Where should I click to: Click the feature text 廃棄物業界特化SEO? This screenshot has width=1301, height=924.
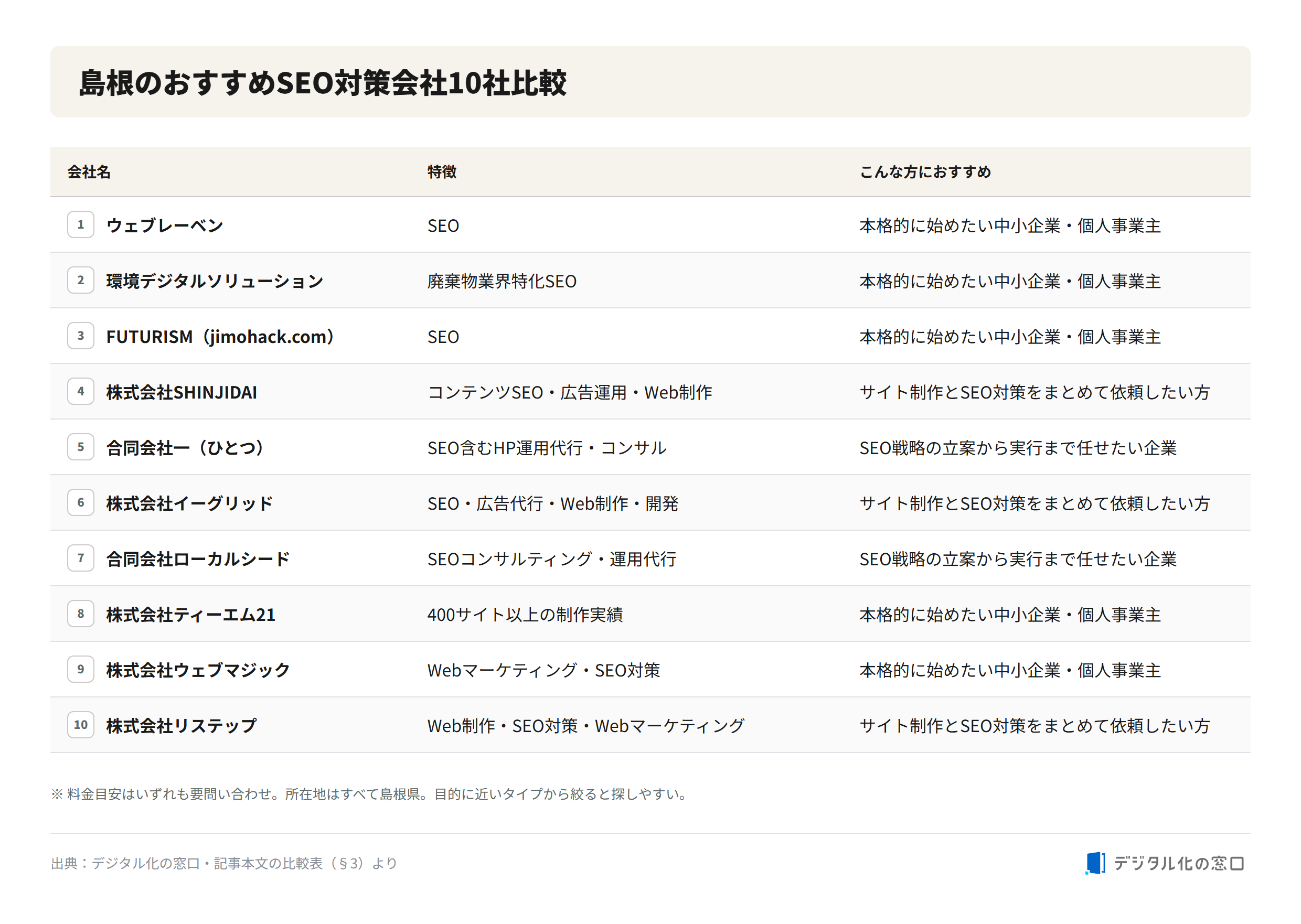tap(502, 281)
